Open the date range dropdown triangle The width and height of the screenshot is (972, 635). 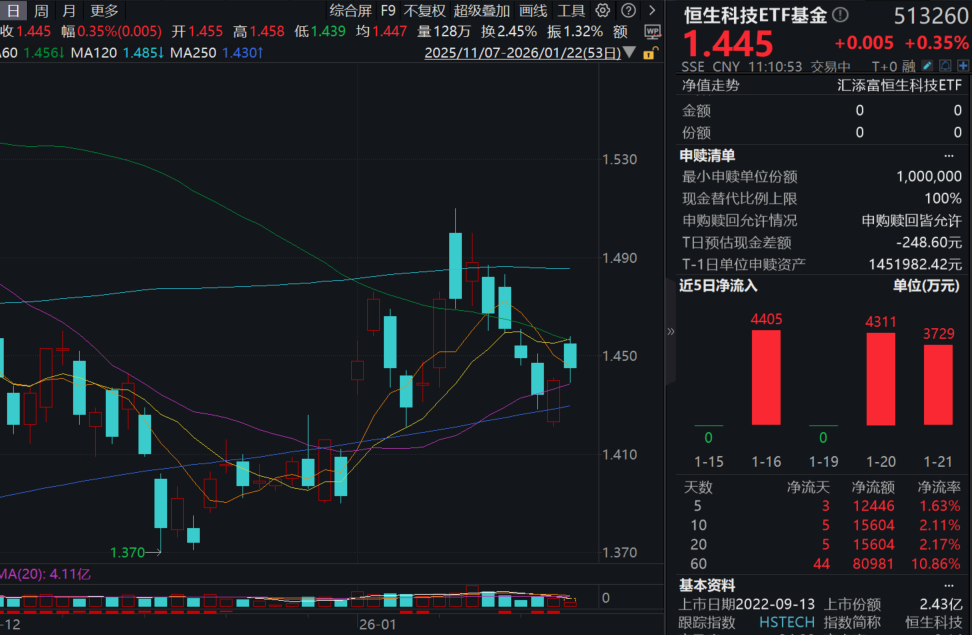pyautogui.click(x=630, y=53)
